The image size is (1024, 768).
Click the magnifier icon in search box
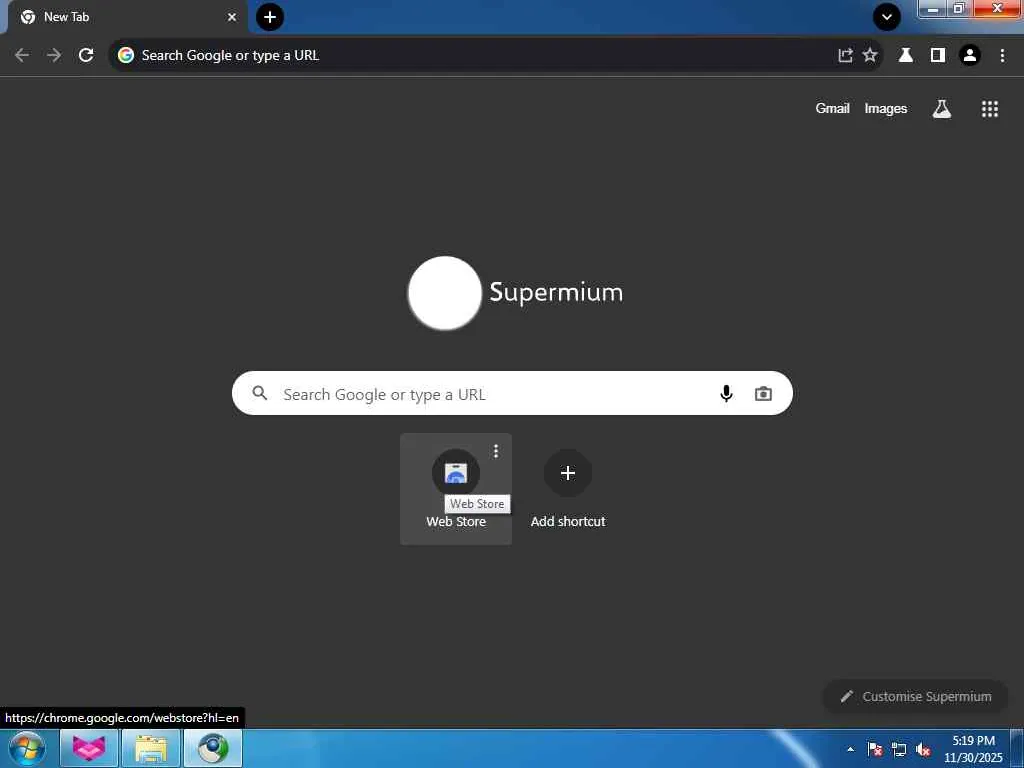click(x=260, y=393)
